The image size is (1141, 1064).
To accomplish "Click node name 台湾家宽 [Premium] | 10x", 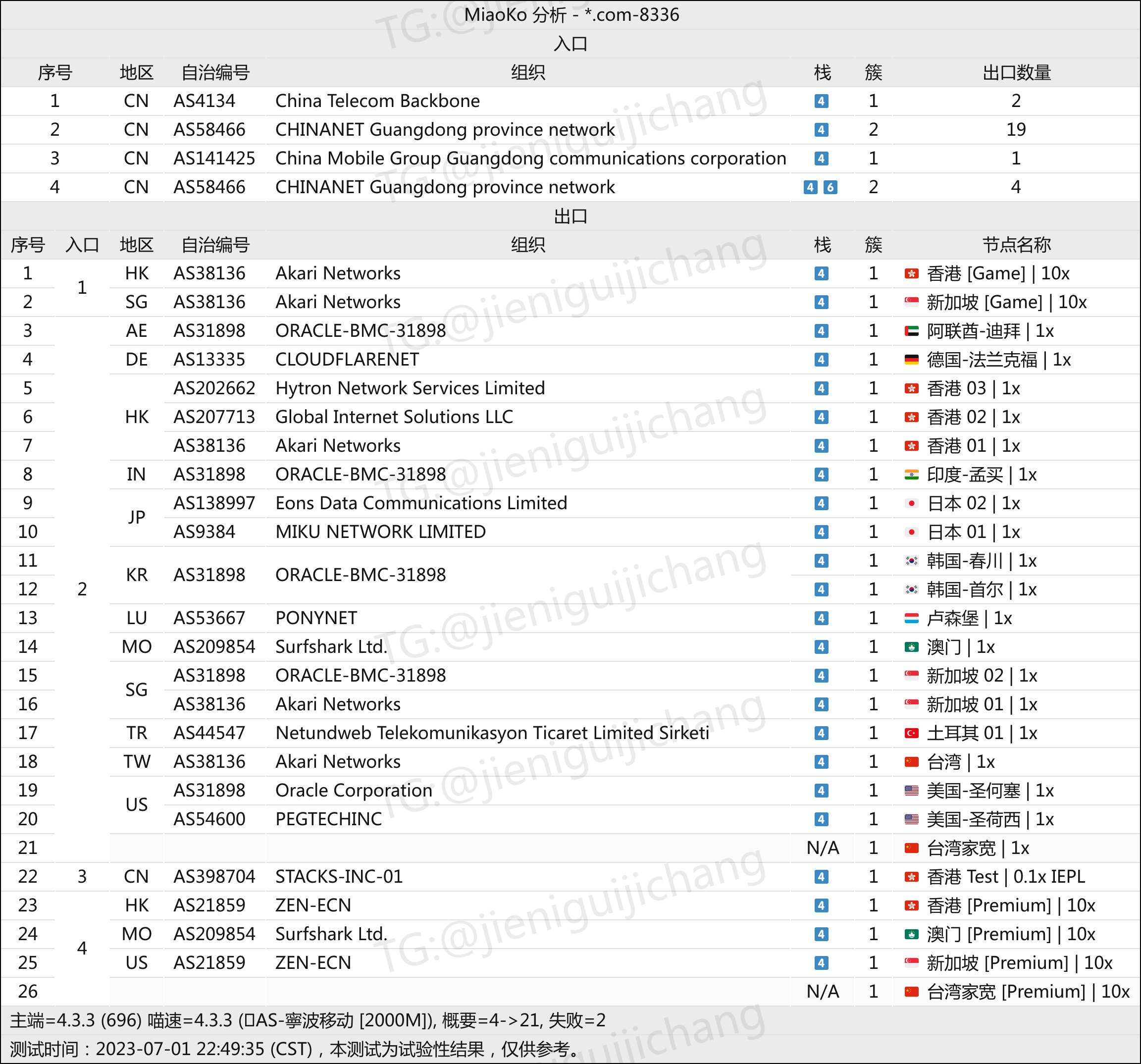I will tap(1028, 991).
